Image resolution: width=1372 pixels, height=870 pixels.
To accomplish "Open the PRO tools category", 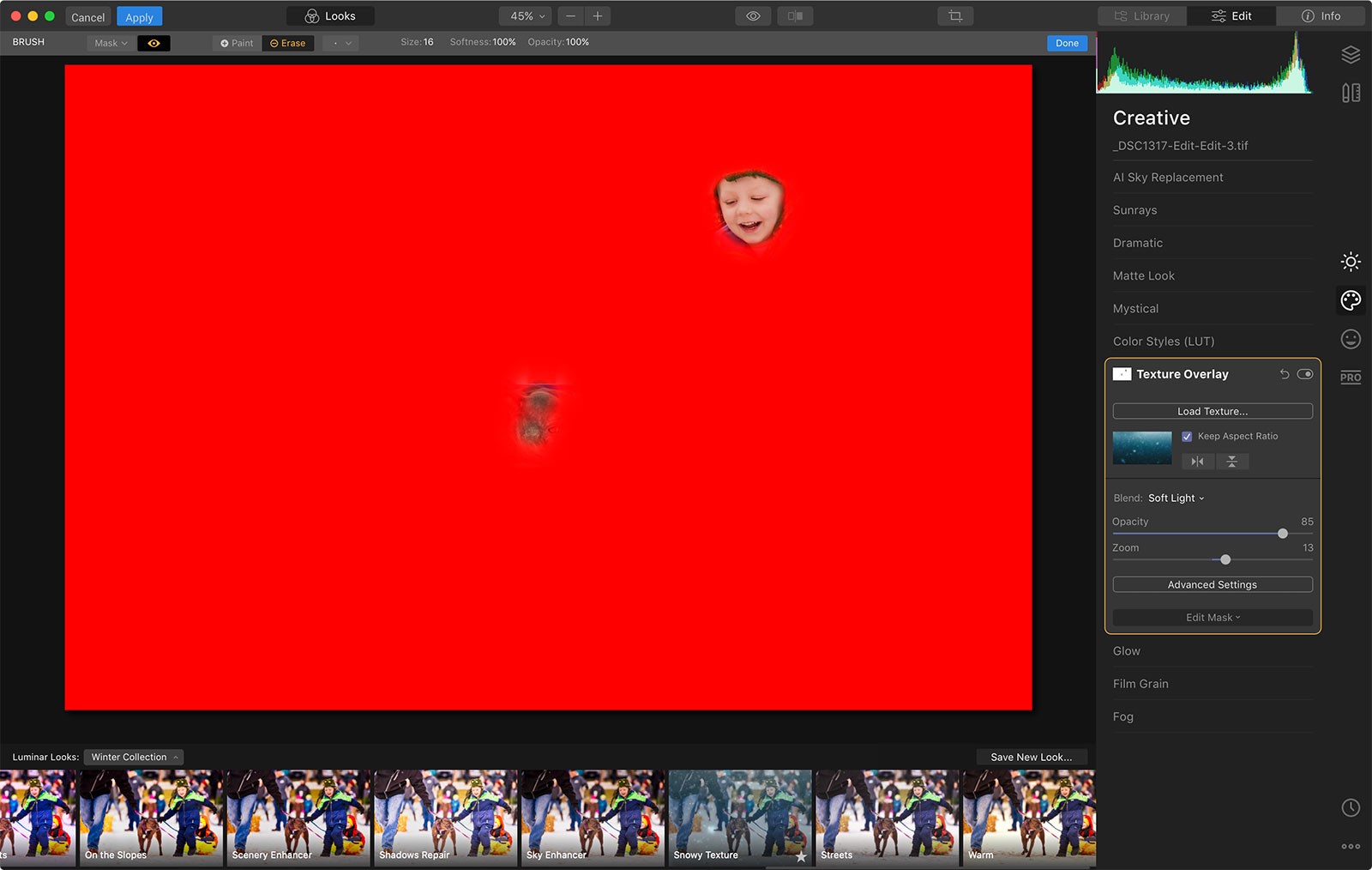I will 1351,378.
